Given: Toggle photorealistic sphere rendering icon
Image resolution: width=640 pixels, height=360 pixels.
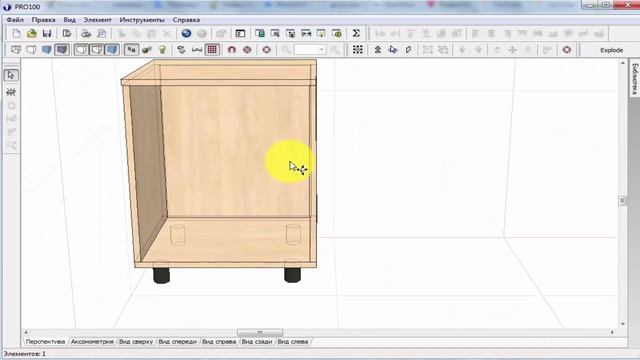Looking at the screenshot, I should click(x=147, y=50).
